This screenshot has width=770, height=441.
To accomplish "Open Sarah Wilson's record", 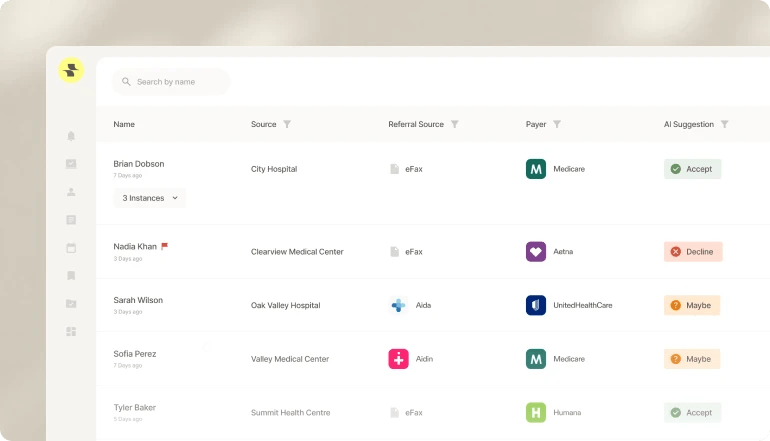I will pyautogui.click(x=138, y=300).
